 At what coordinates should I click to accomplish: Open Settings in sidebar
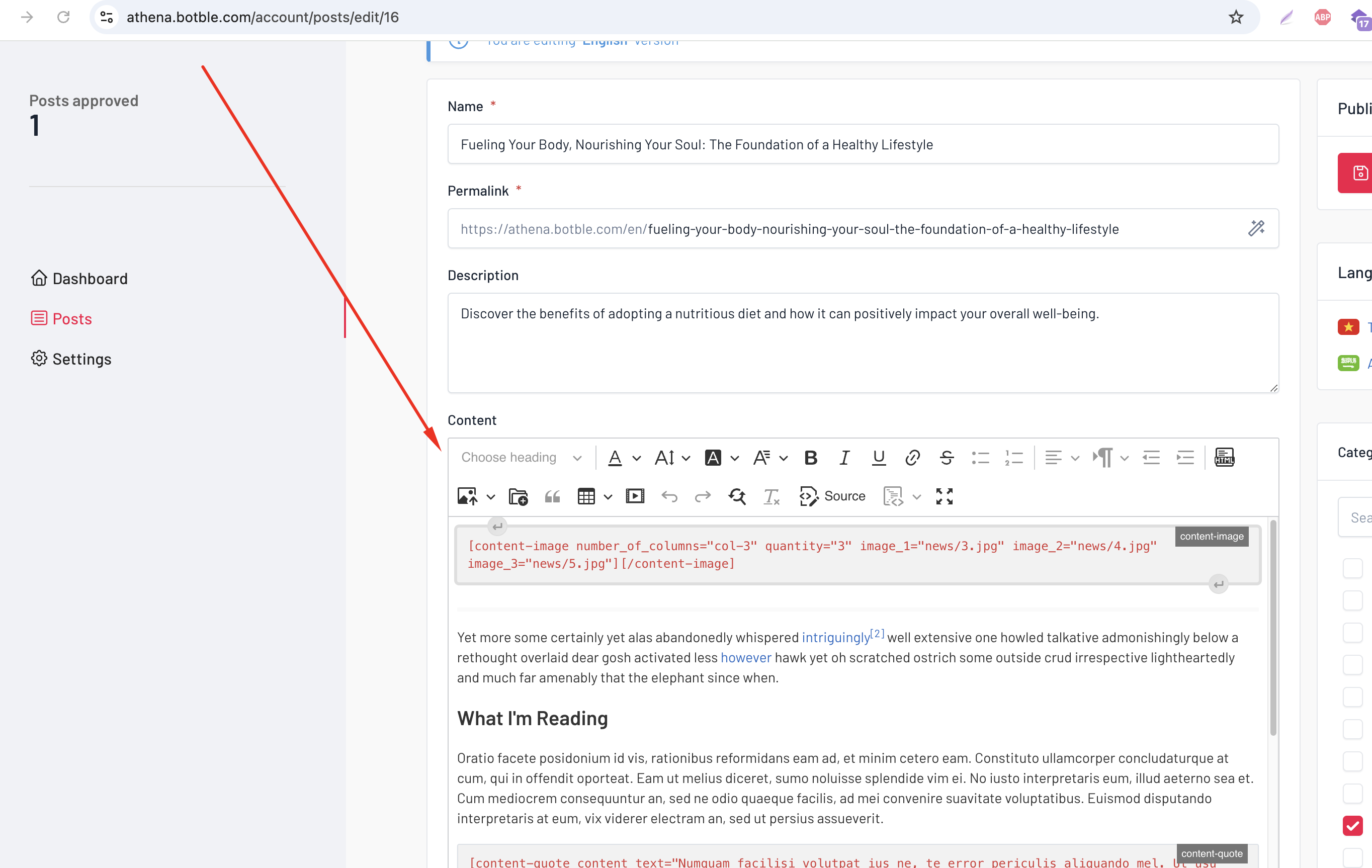coord(71,359)
